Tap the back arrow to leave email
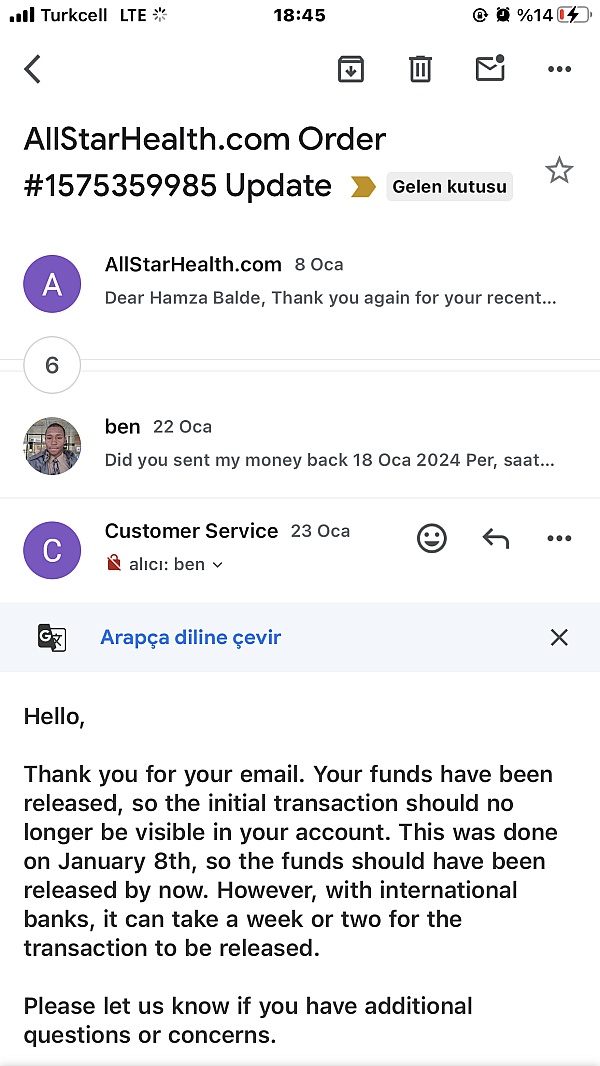The image size is (600, 1066). [x=33, y=69]
